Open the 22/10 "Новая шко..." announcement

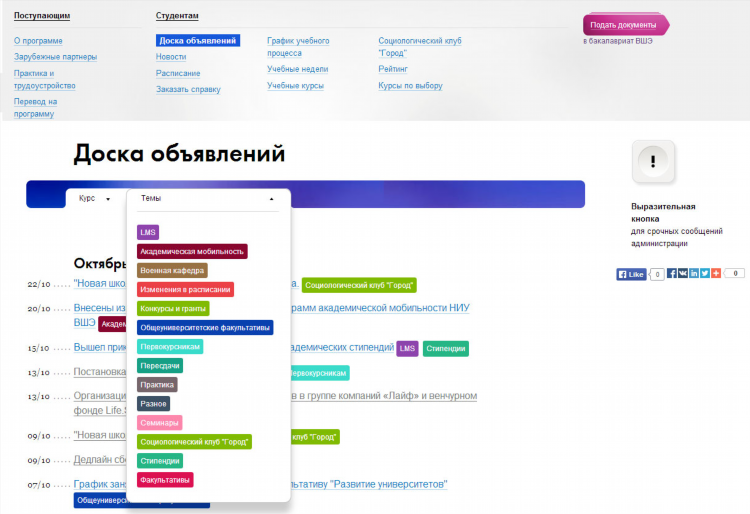pyautogui.click(x=100, y=284)
